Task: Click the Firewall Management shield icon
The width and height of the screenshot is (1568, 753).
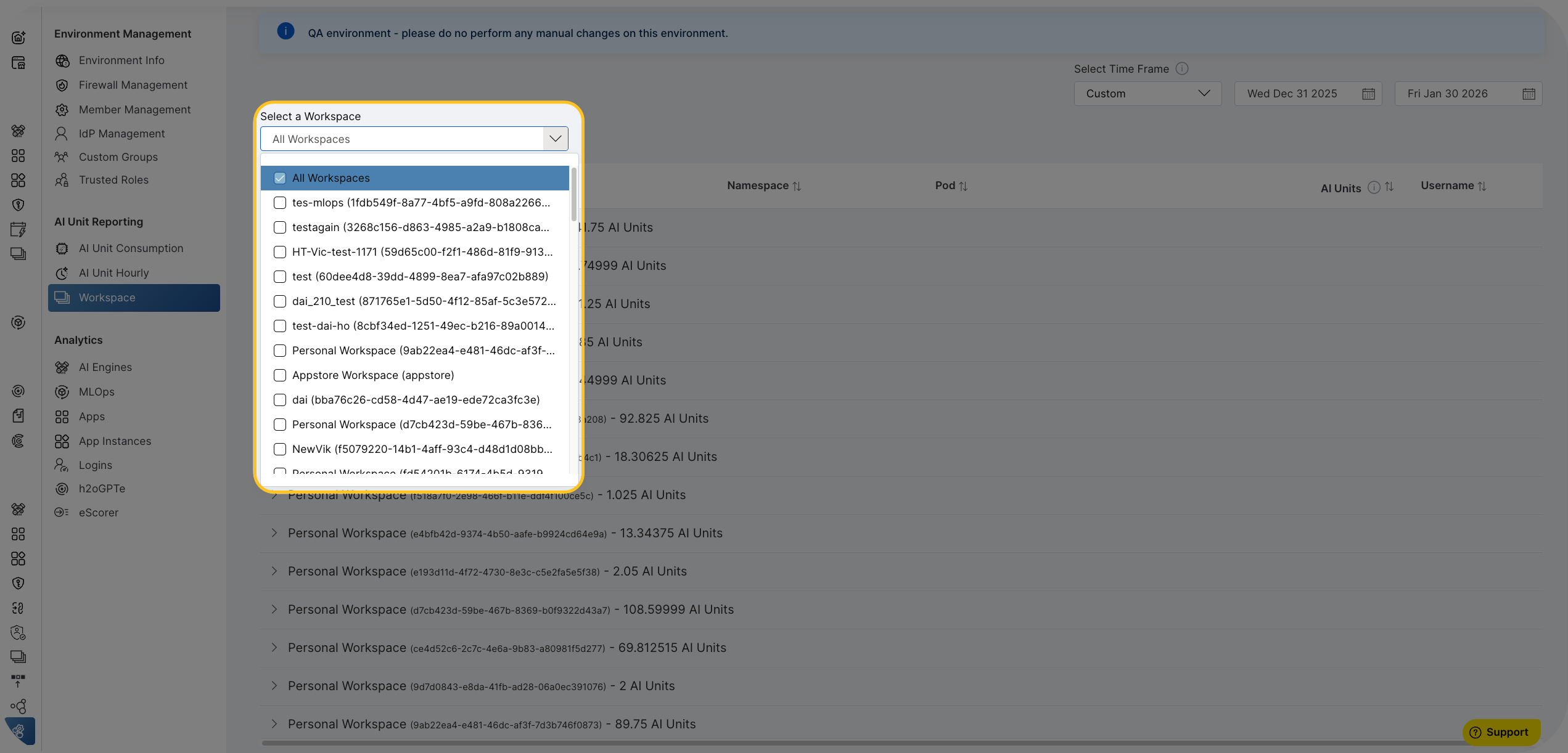Action: pos(62,84)
